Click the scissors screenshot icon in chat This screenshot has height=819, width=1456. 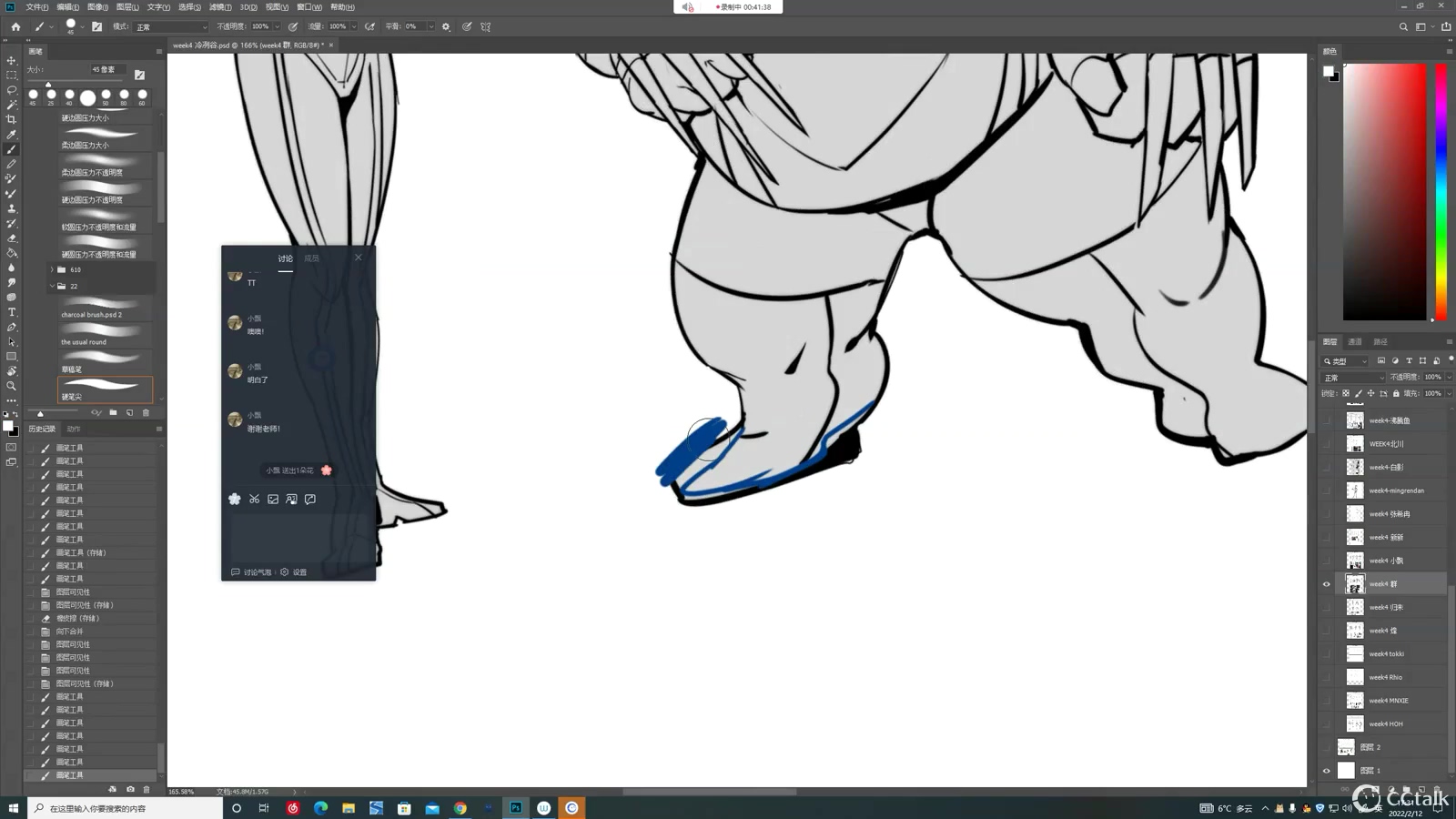click(x=254, y=499)
